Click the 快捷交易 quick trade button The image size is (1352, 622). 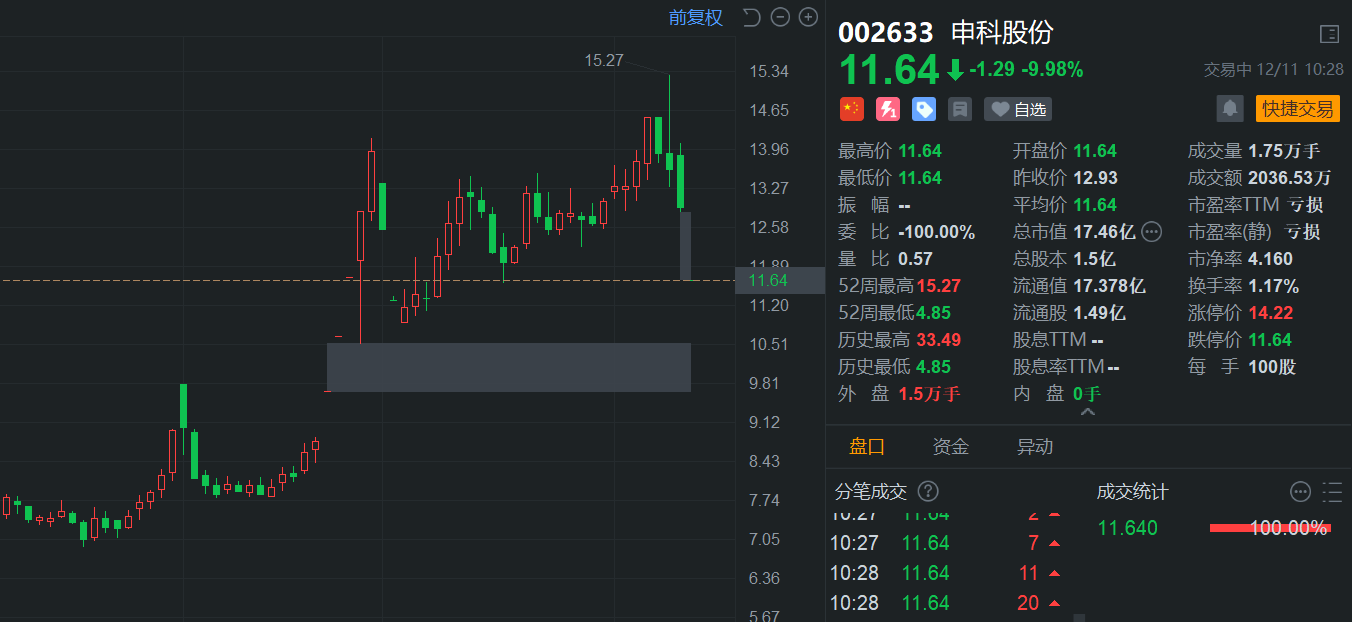click(1297, 109)
